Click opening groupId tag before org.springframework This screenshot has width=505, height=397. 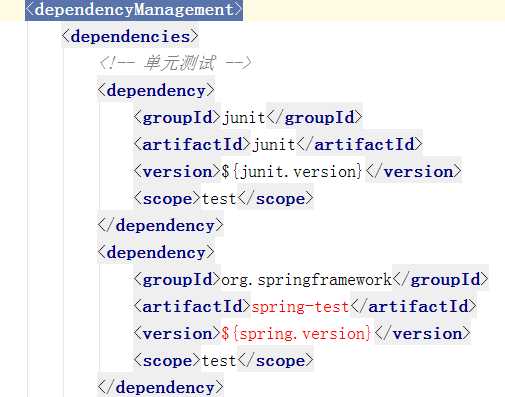177,280
